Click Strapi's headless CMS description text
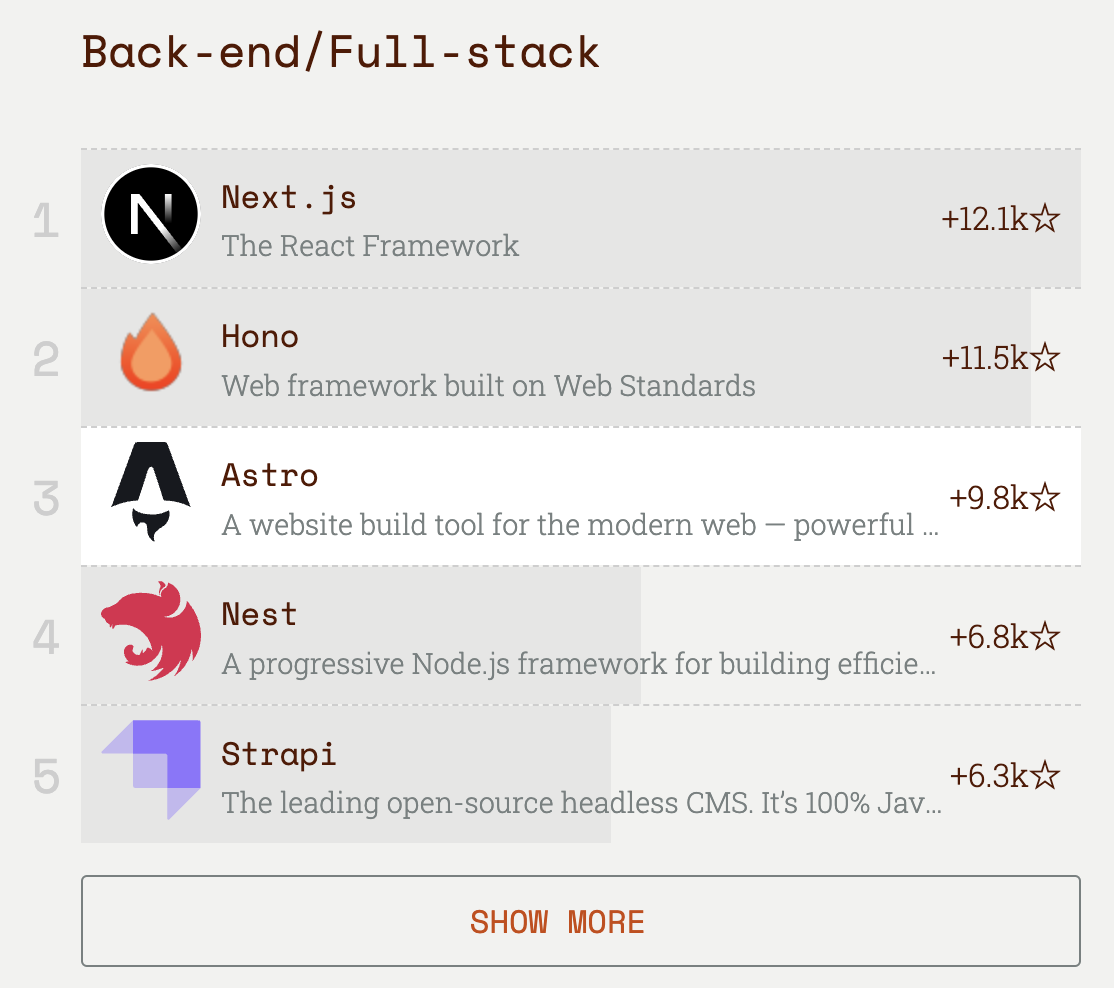 581,803
